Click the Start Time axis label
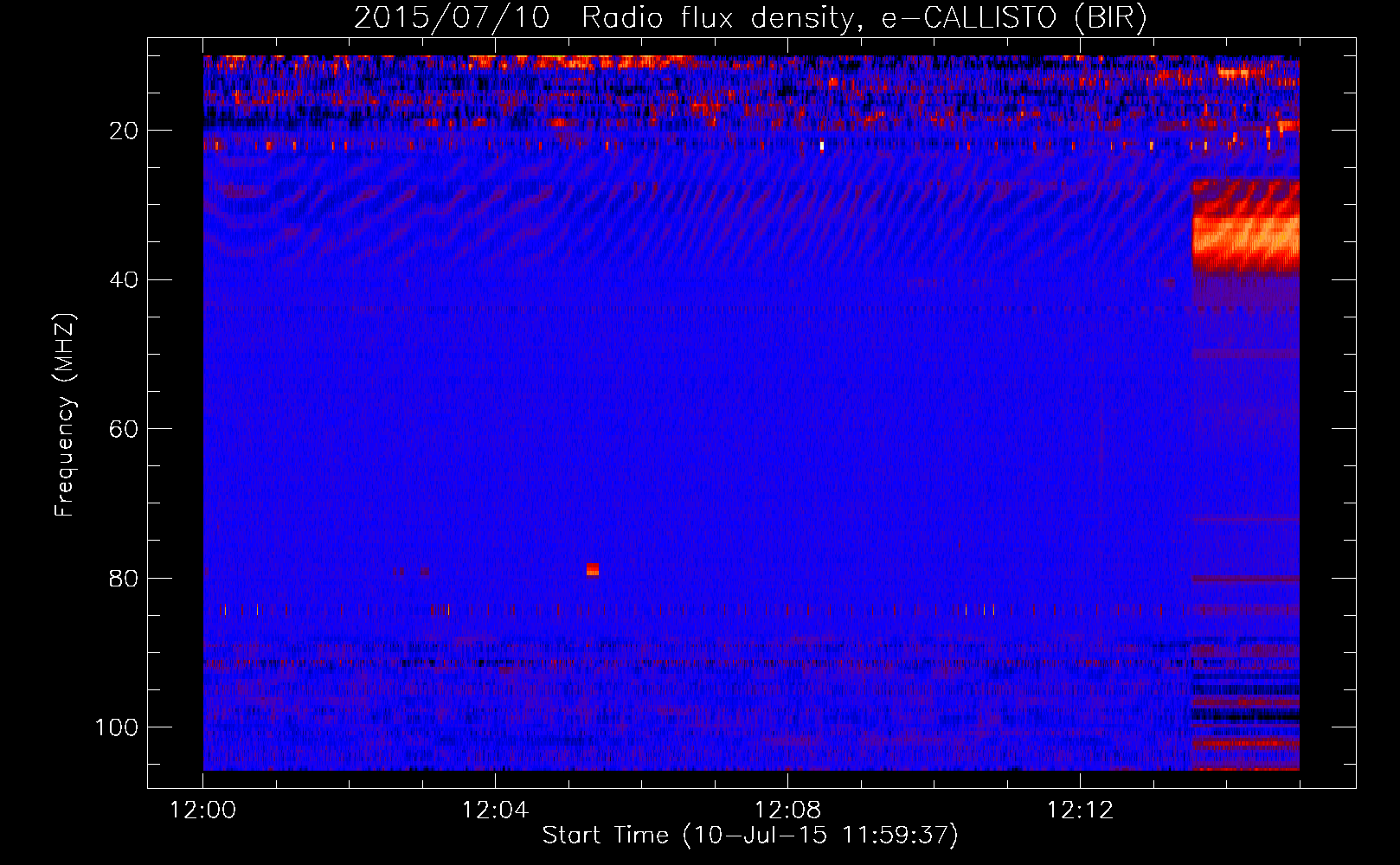 [x=750, y=836]
